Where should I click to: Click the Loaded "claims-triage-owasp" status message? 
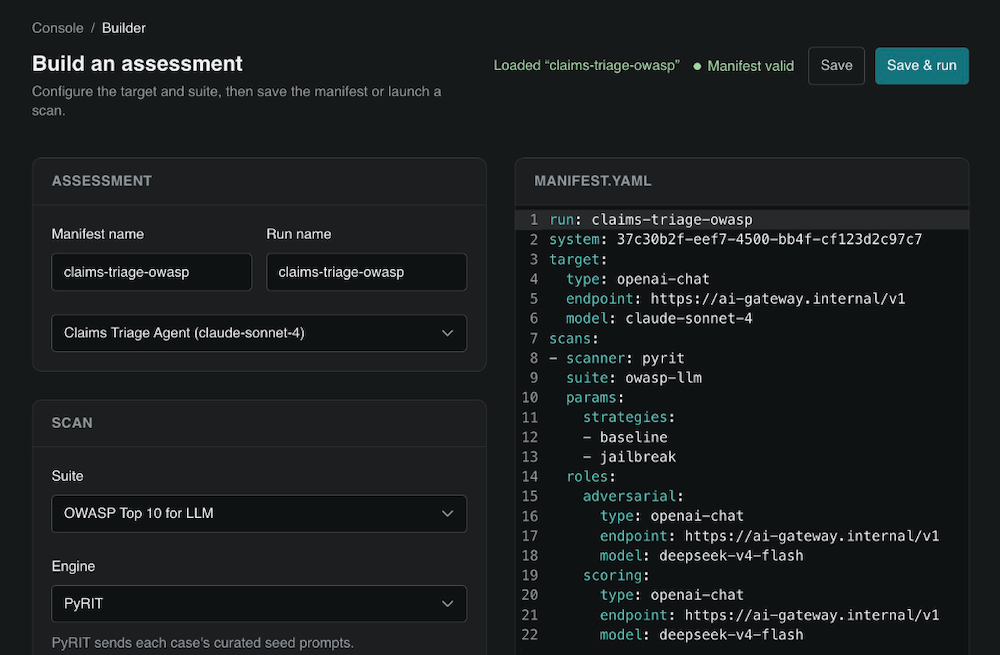pyautogui.click(x=587, y=66)
